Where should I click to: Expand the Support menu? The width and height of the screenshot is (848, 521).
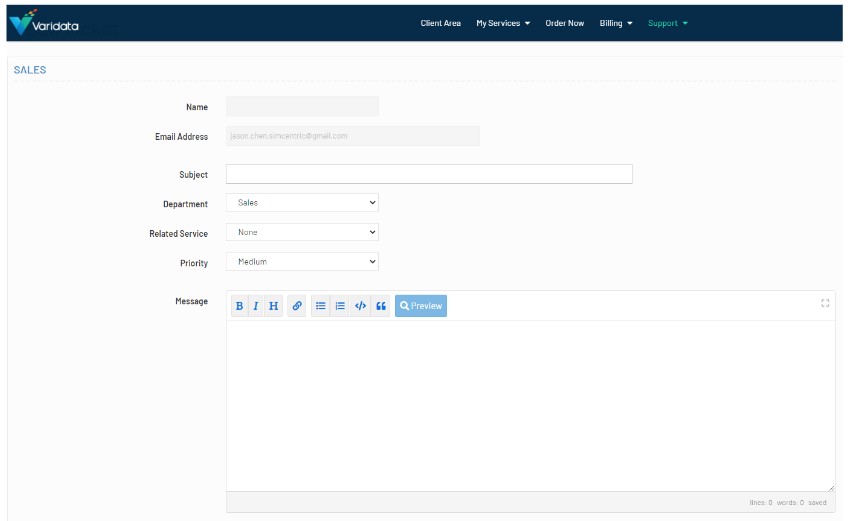(x=668, y=23)
